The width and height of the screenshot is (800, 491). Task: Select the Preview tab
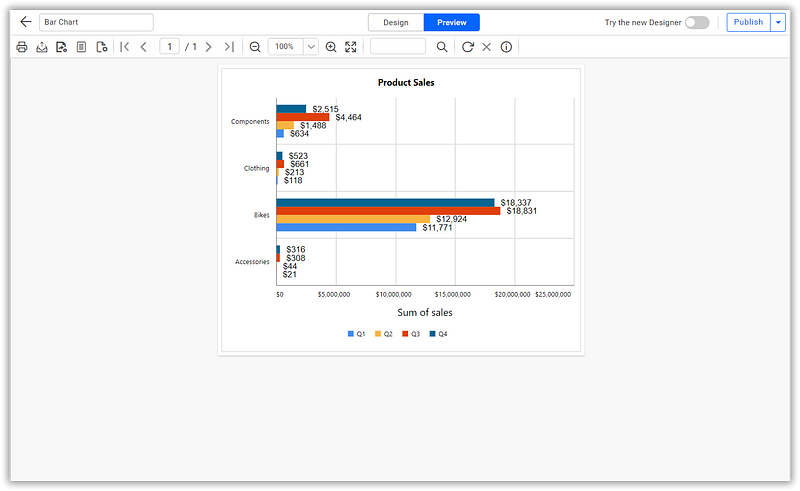[x=452, y=22]
